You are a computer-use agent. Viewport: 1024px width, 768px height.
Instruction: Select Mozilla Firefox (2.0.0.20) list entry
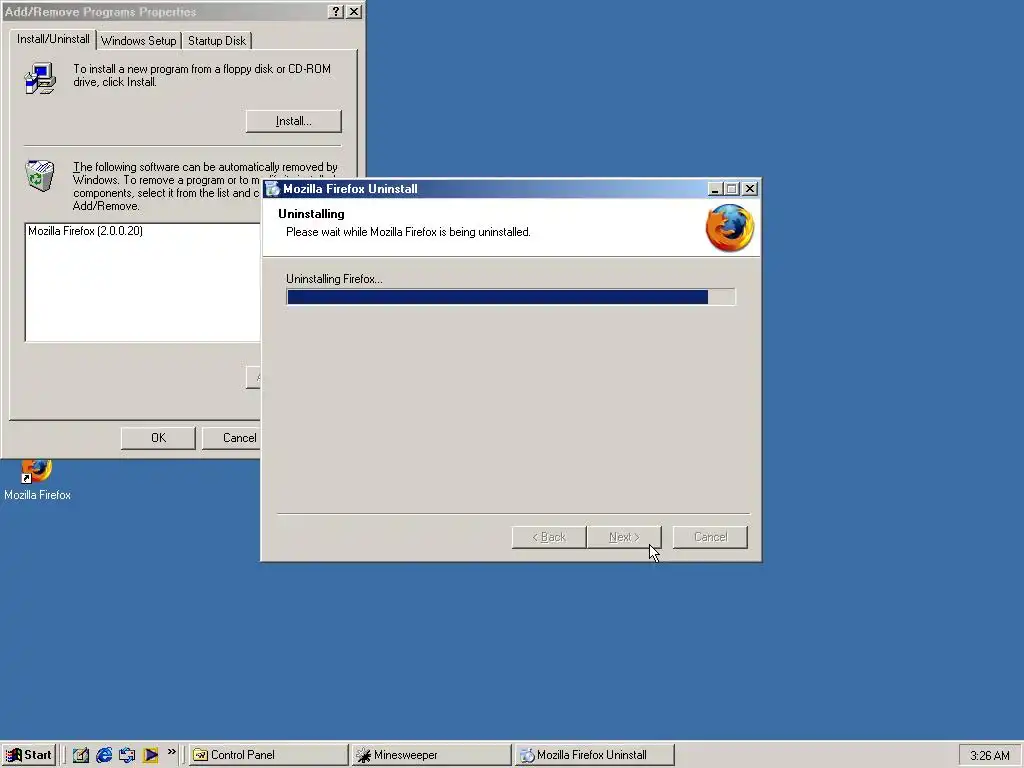85,231
